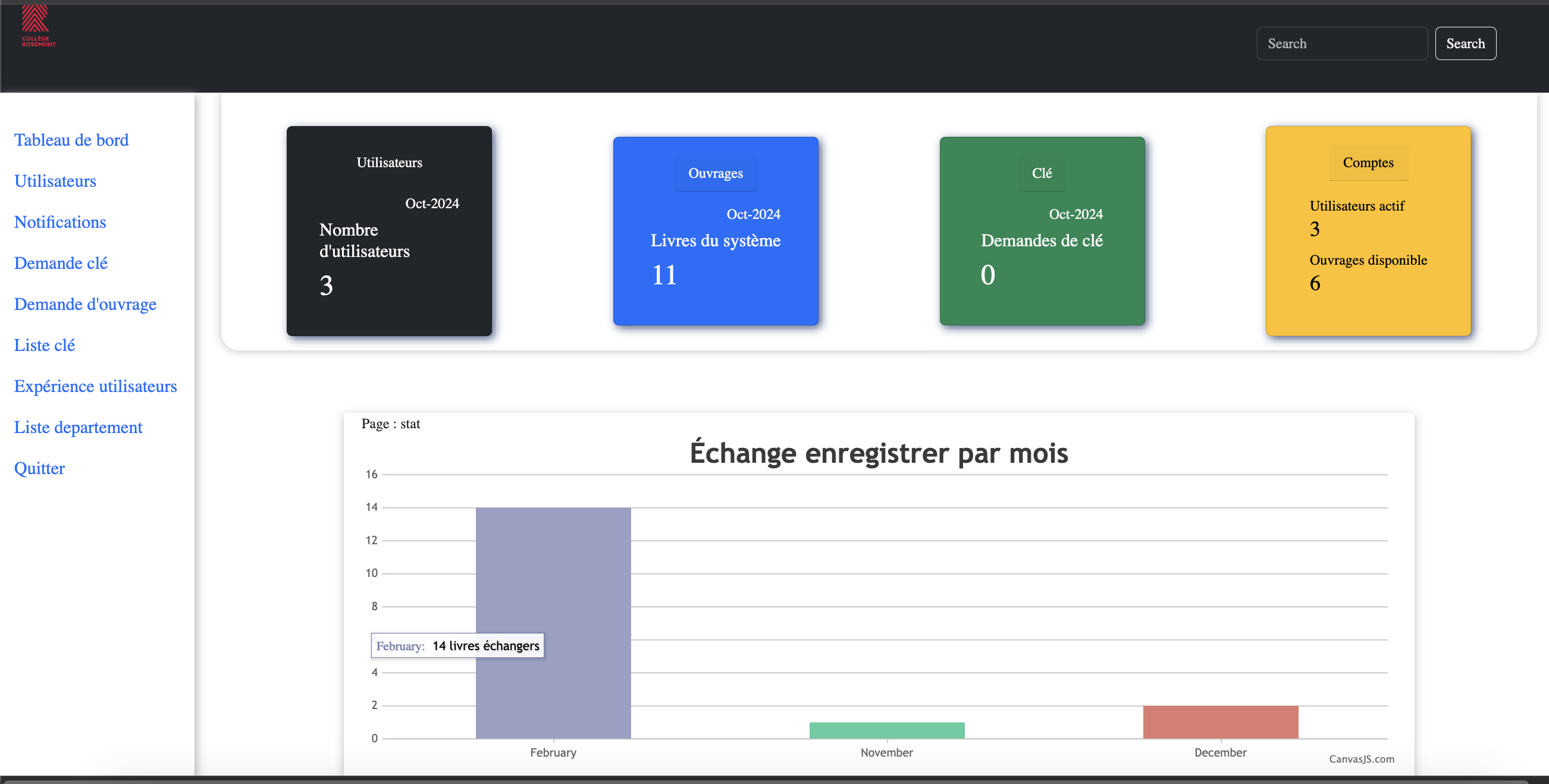The height and width of the screenshot is (784, 1549).
Task: Click the green Clé card header
Action: coord(1042,173)
